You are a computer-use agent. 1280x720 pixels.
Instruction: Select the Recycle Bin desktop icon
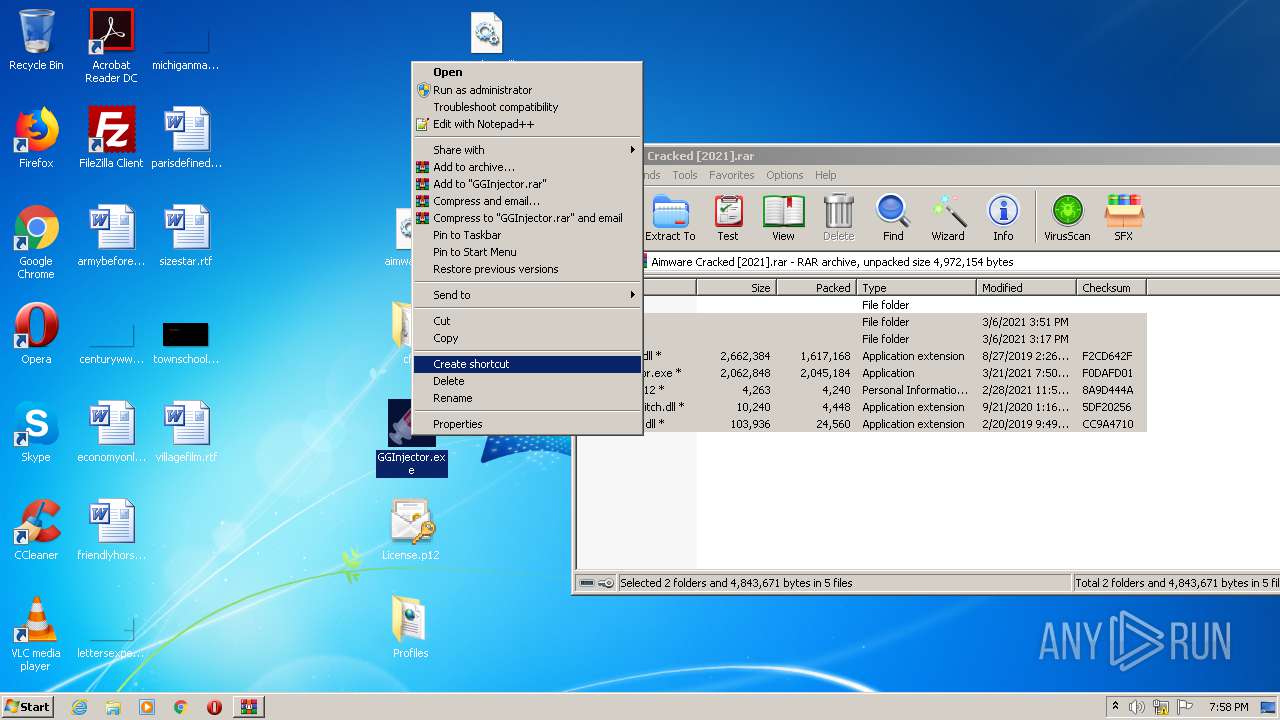36,41
